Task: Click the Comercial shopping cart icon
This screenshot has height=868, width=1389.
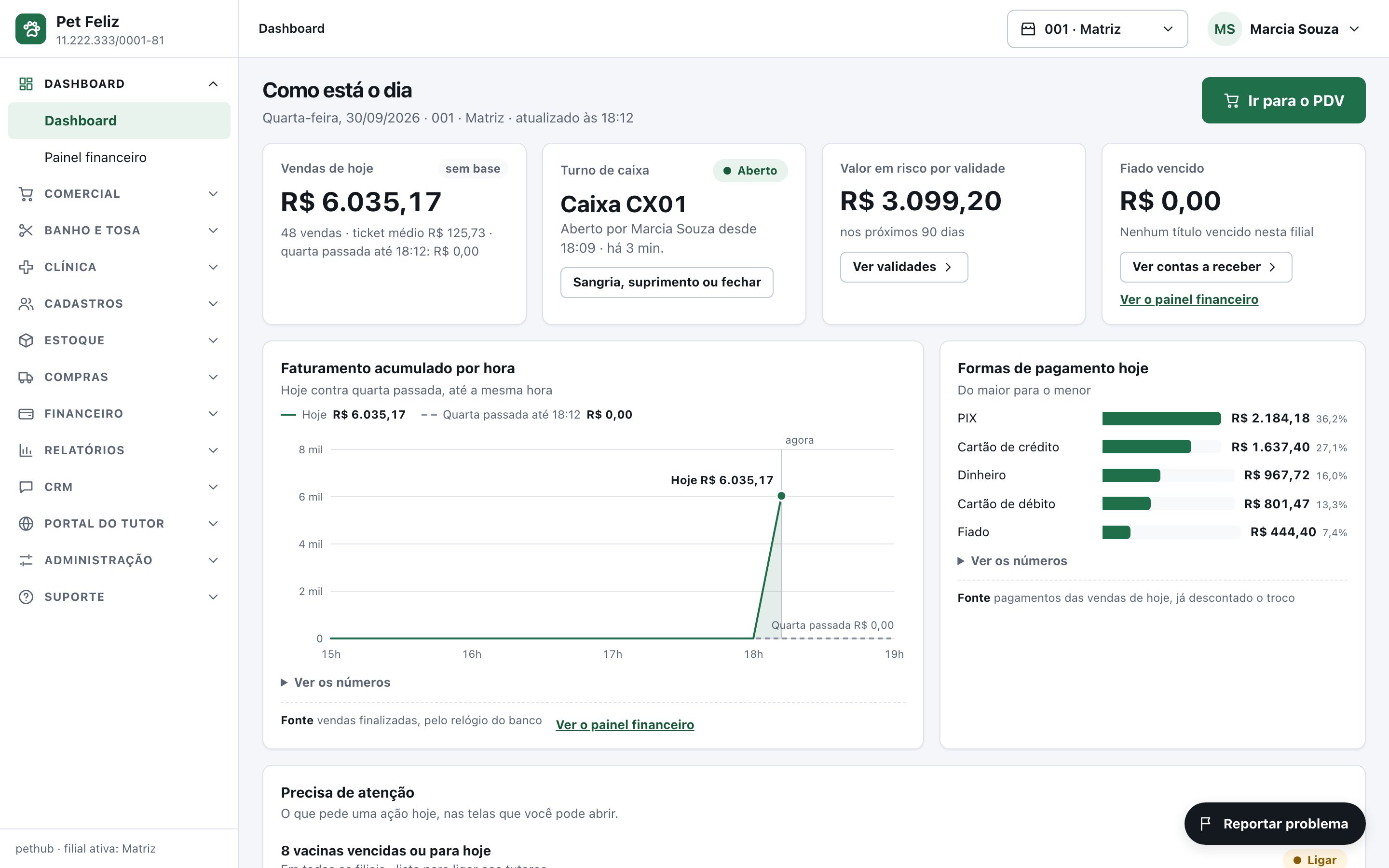Action: pyautogui.click(x=26, y=194)
